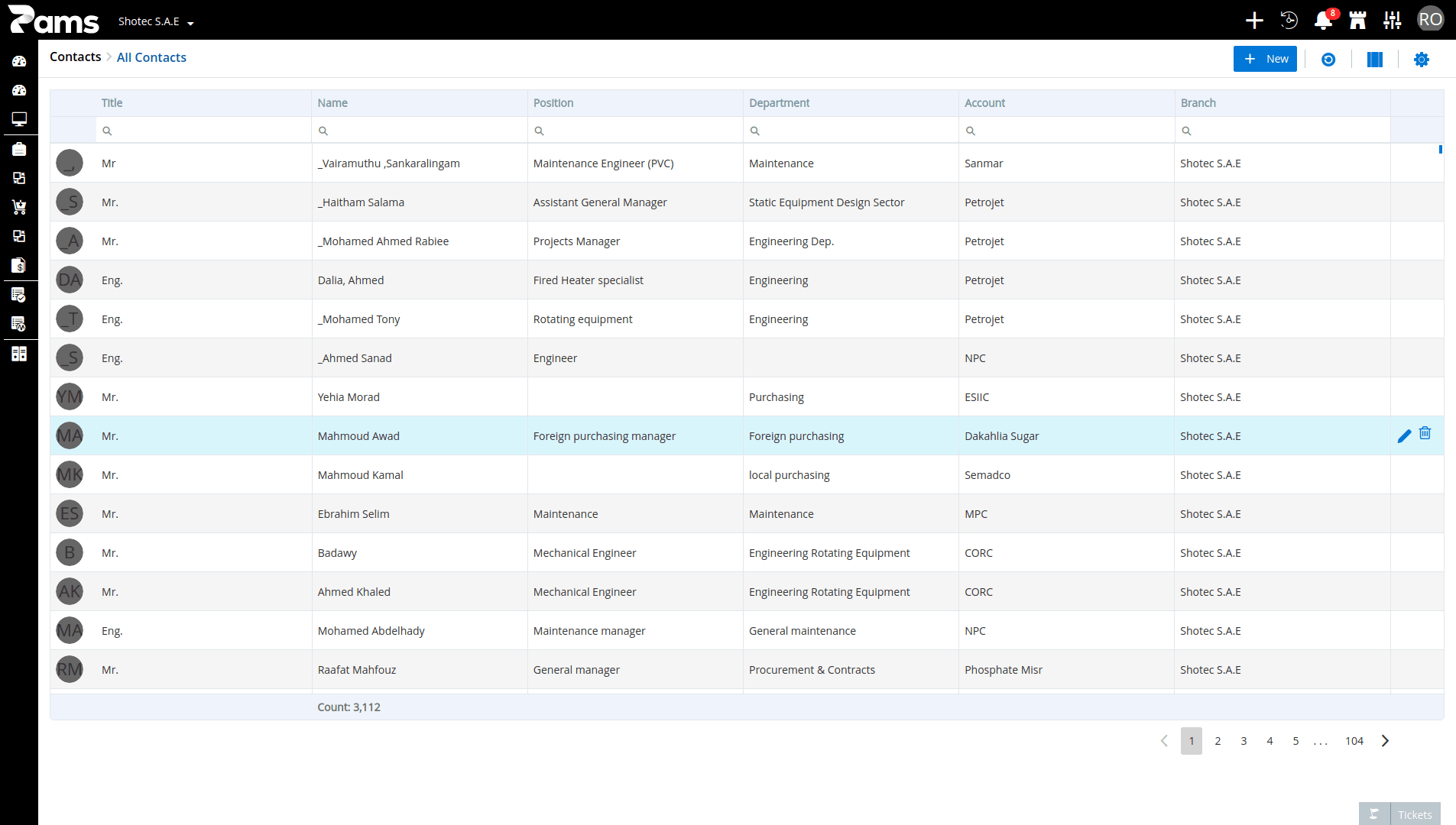This screenshot has width=1456, height=825.
Task: Click the Tickets flag icon at the bottom
Action: tap(1374, 814)
